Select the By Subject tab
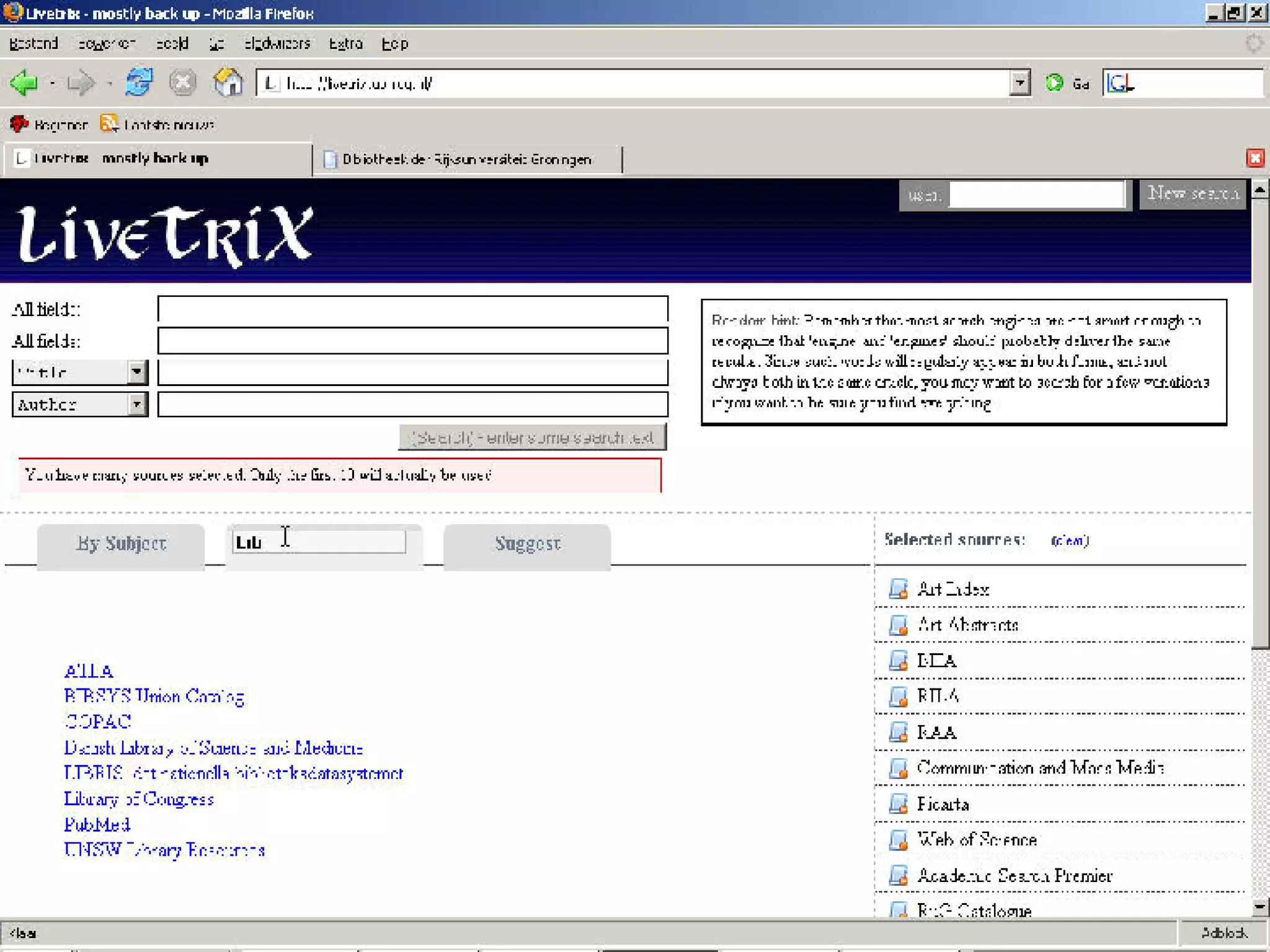The height and width of the screenshot is (952, 1270). pyautogui.click(x=121, y=544)
